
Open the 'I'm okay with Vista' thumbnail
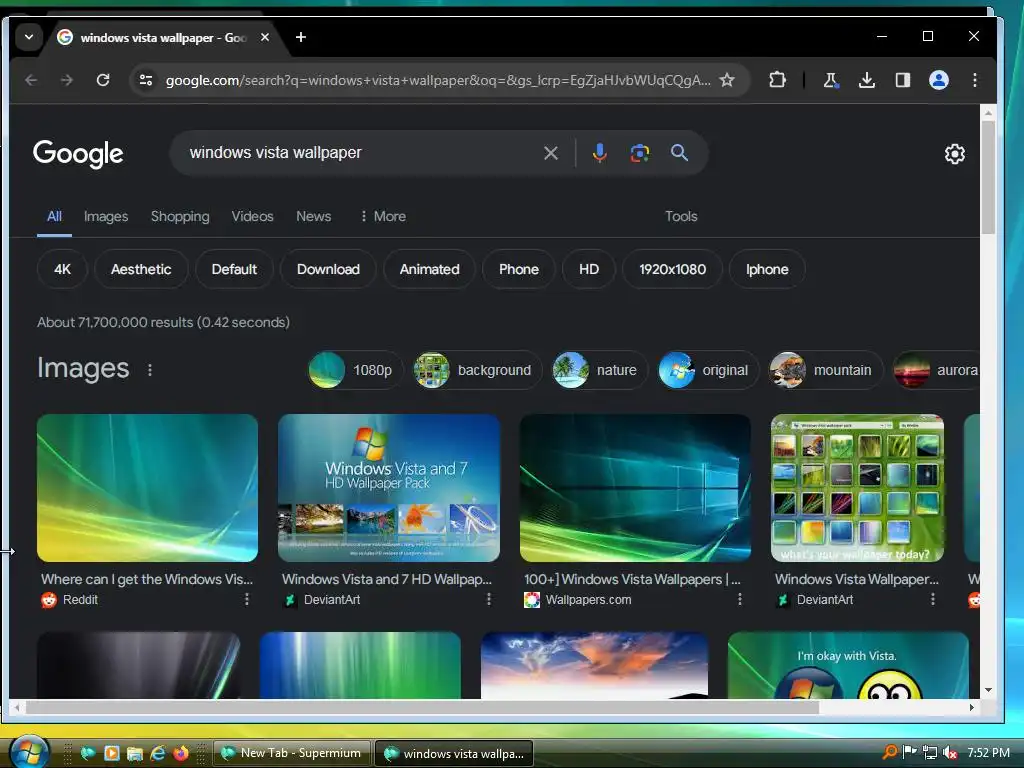tap(848, 665)
